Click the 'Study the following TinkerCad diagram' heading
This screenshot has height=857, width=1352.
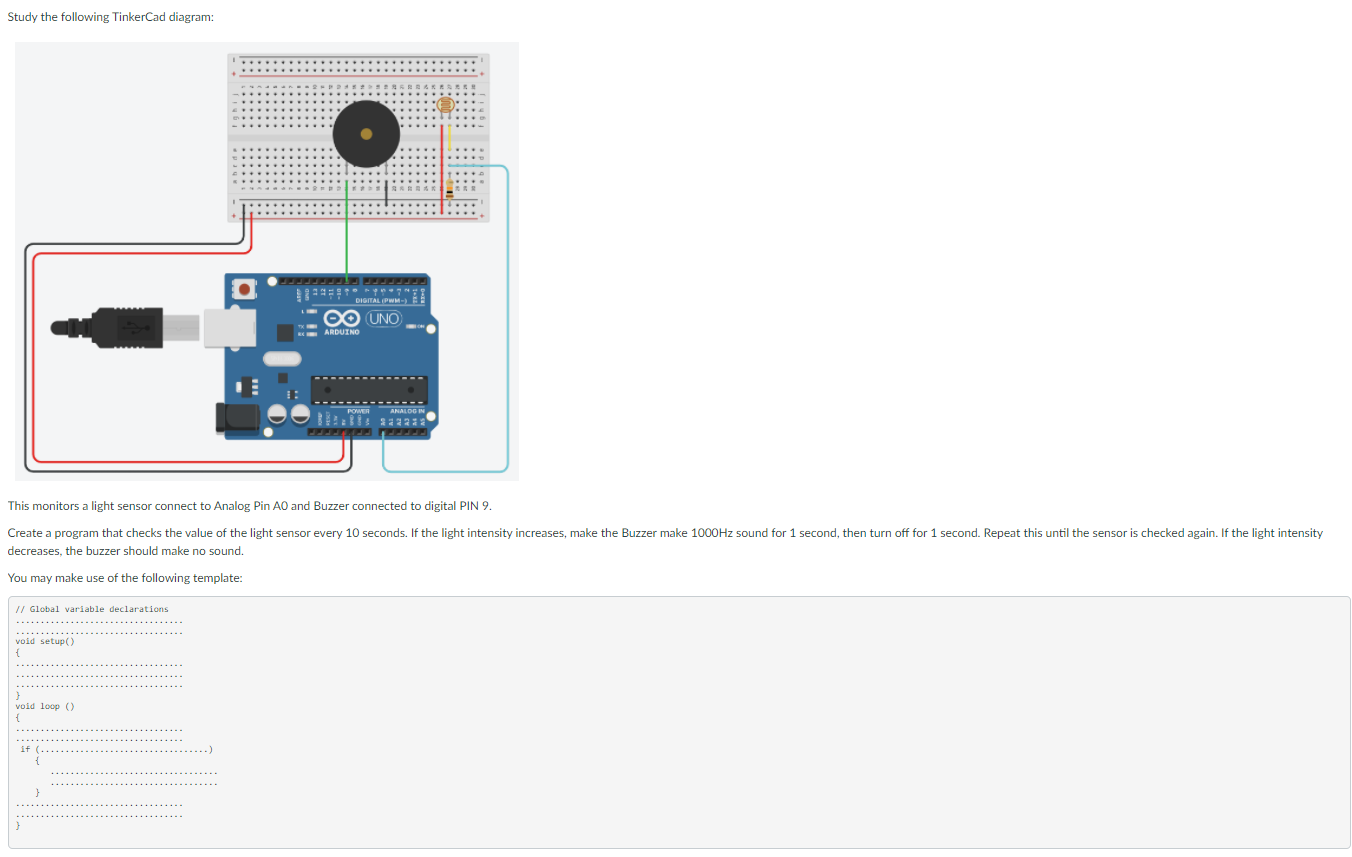point(110,16)
